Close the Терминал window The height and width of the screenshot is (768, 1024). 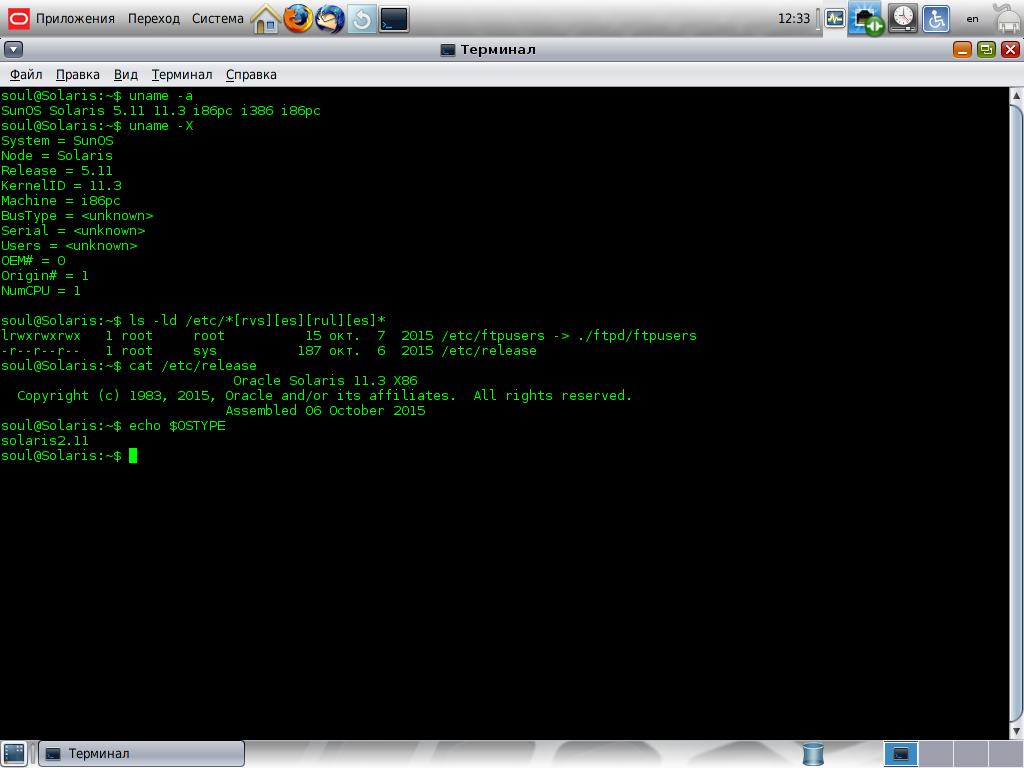[1010, 50]
